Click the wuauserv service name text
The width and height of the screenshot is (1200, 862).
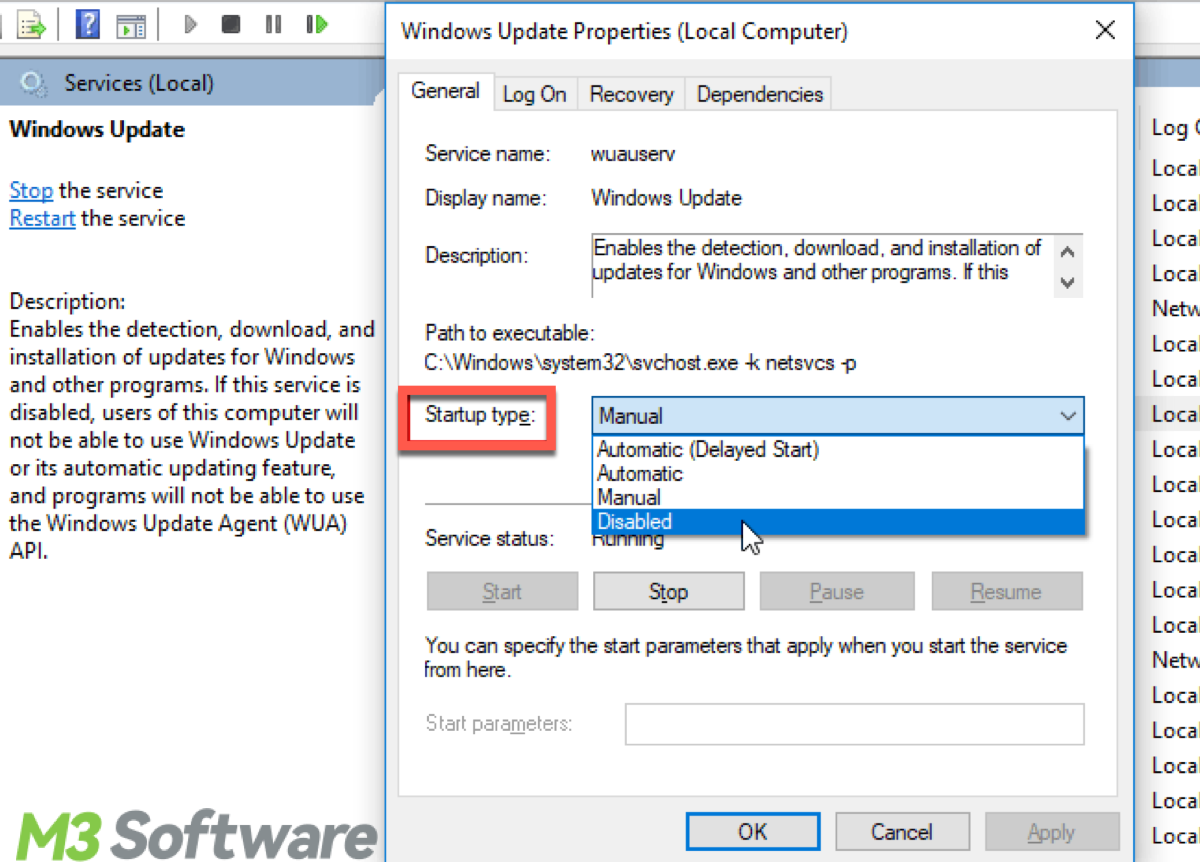(x=634, y=154)
